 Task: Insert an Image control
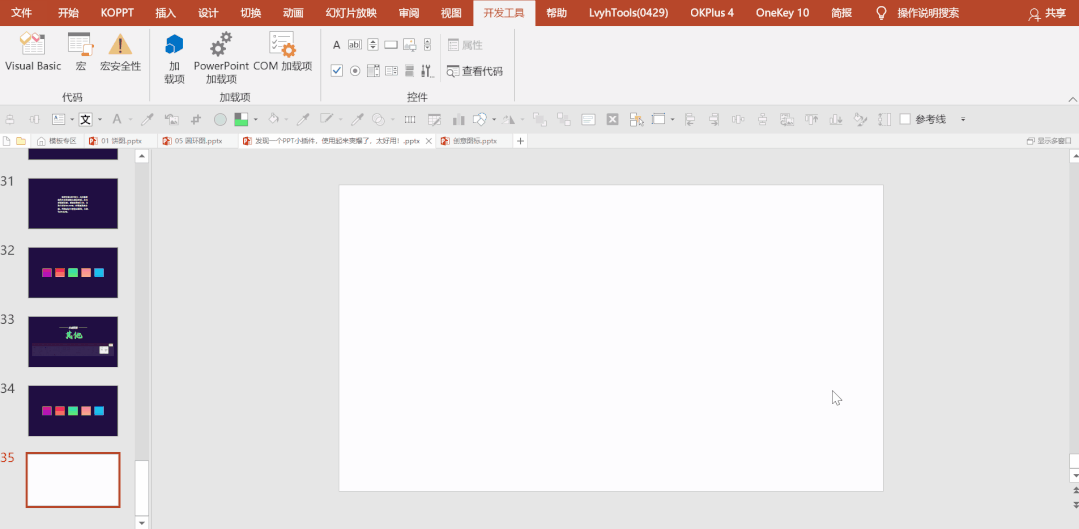[409, 45]
